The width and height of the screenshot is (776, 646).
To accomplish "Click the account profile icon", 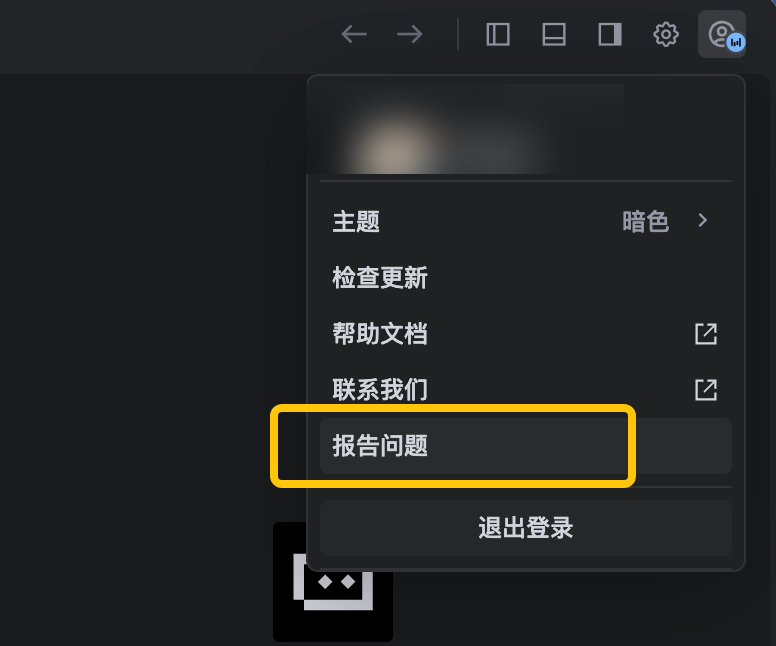I will (x=722, y=34).
